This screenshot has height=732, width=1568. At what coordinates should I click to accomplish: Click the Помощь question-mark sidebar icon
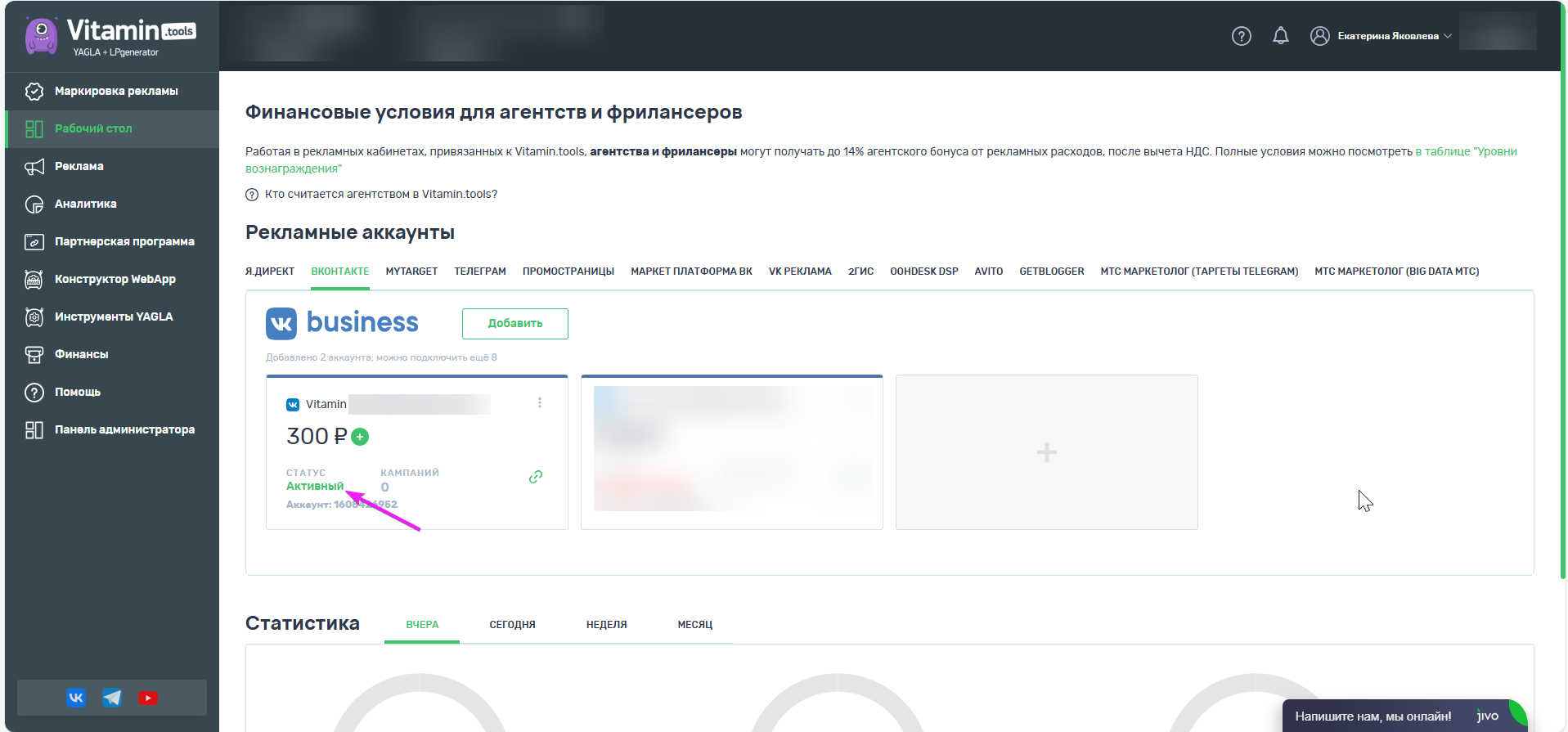(x=34, y=392)
